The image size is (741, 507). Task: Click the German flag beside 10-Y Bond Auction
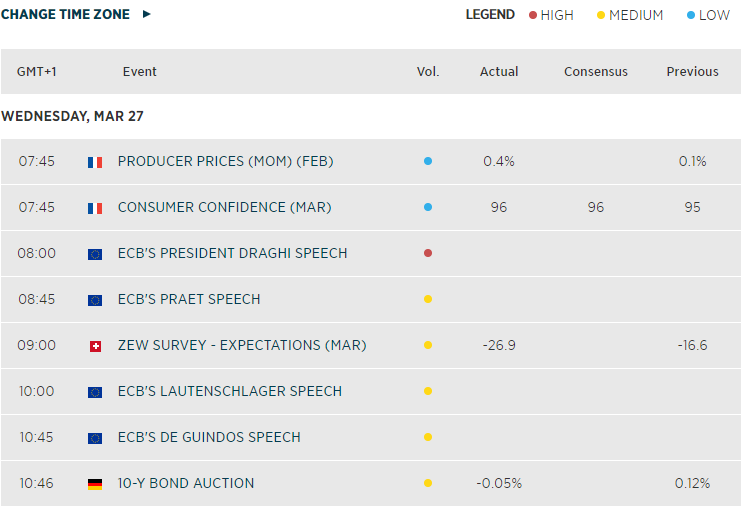[95, 484]
